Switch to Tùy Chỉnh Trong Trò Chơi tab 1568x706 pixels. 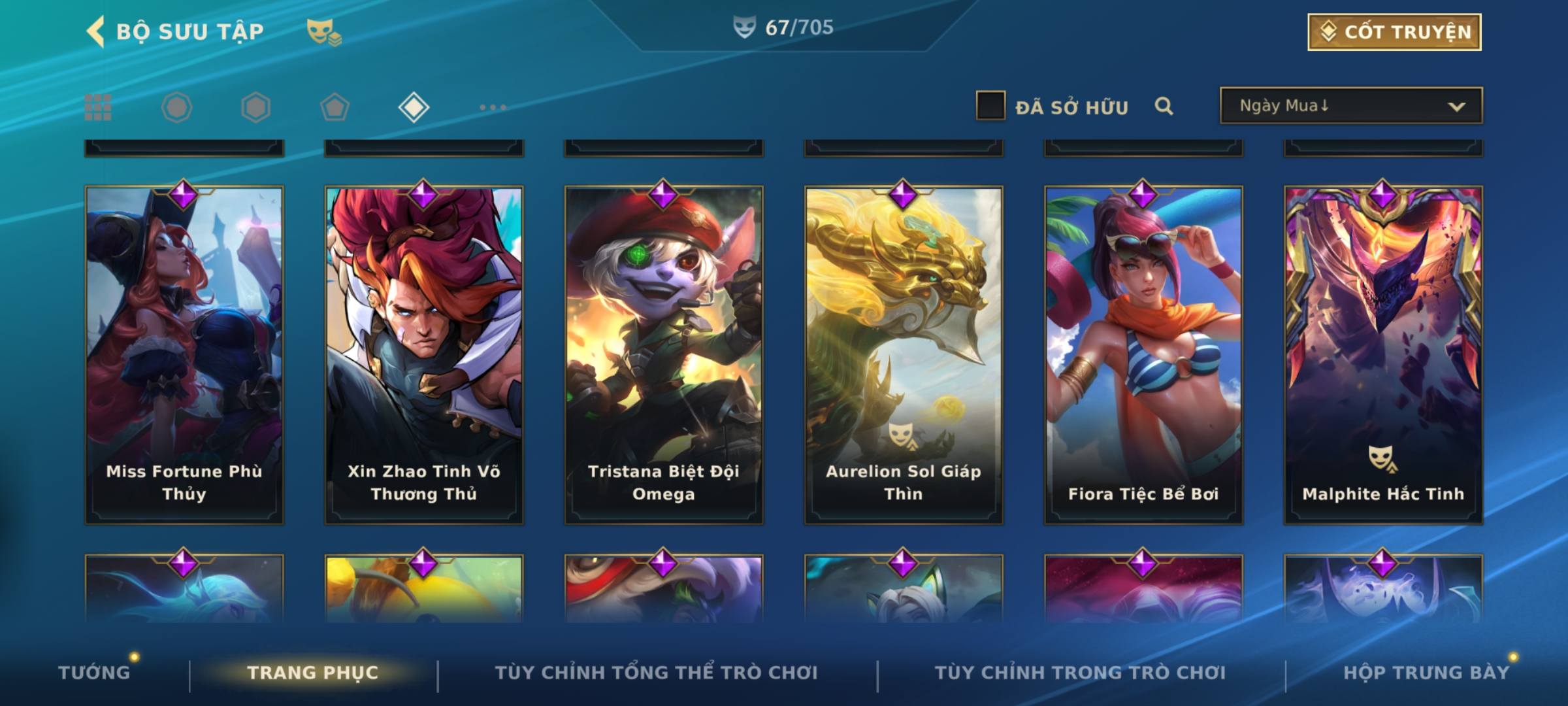pos(1080,672)
